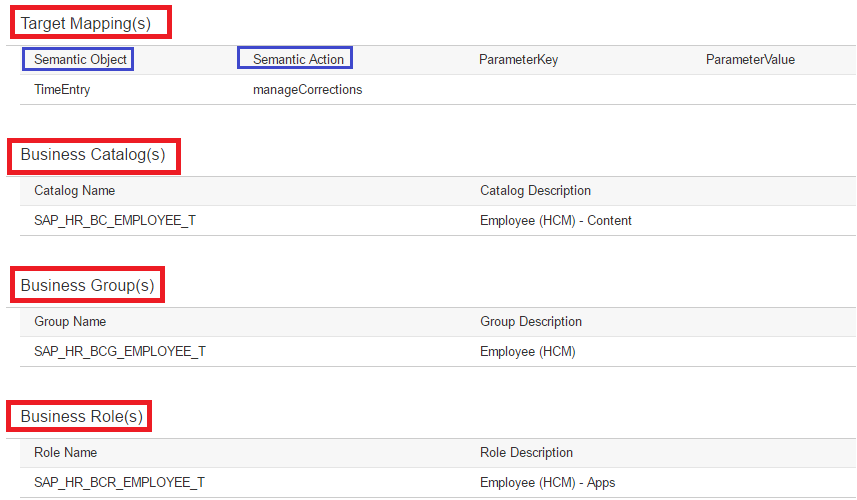The height and width of the screenshot is (500, 857).
Task: Click the Group Name column header
Action: click(70, 322)
